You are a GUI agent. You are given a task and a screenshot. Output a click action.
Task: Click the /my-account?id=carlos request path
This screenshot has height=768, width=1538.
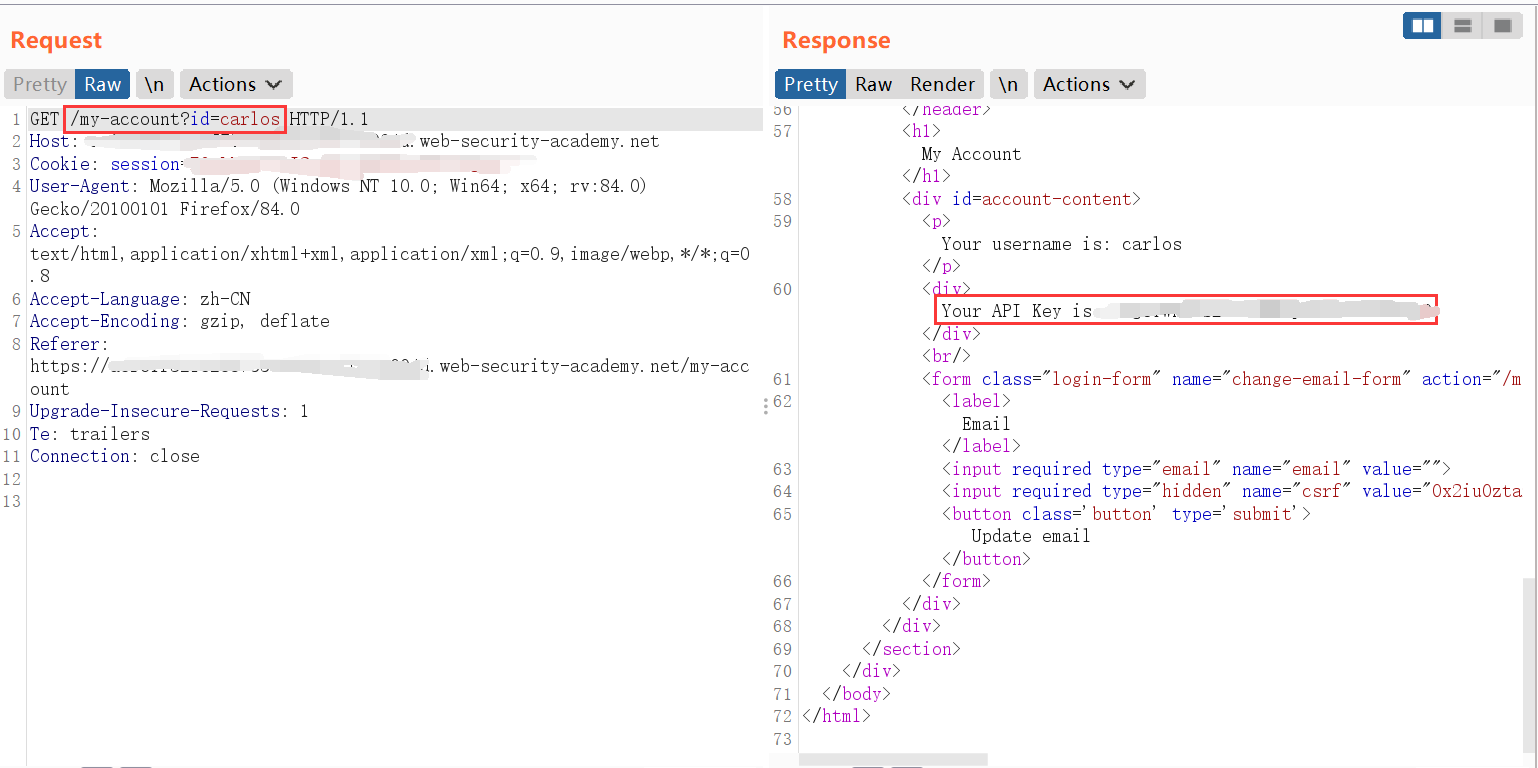point(175,119)
